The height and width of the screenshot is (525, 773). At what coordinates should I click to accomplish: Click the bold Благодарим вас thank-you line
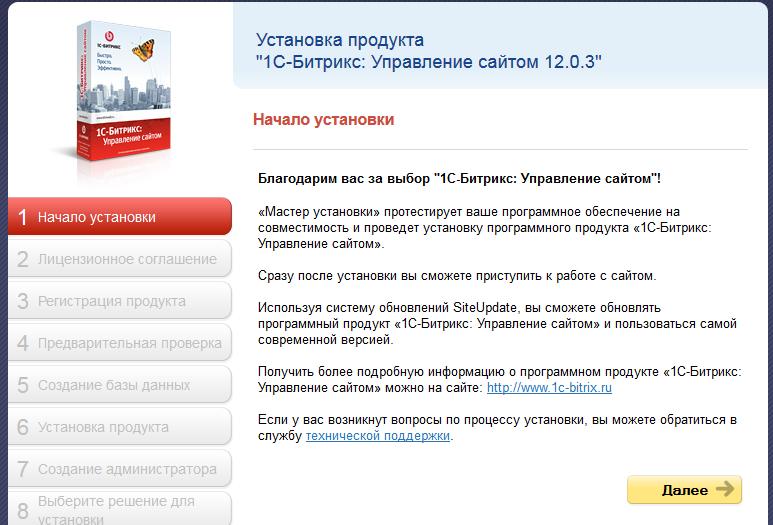(x=459, y=178)
